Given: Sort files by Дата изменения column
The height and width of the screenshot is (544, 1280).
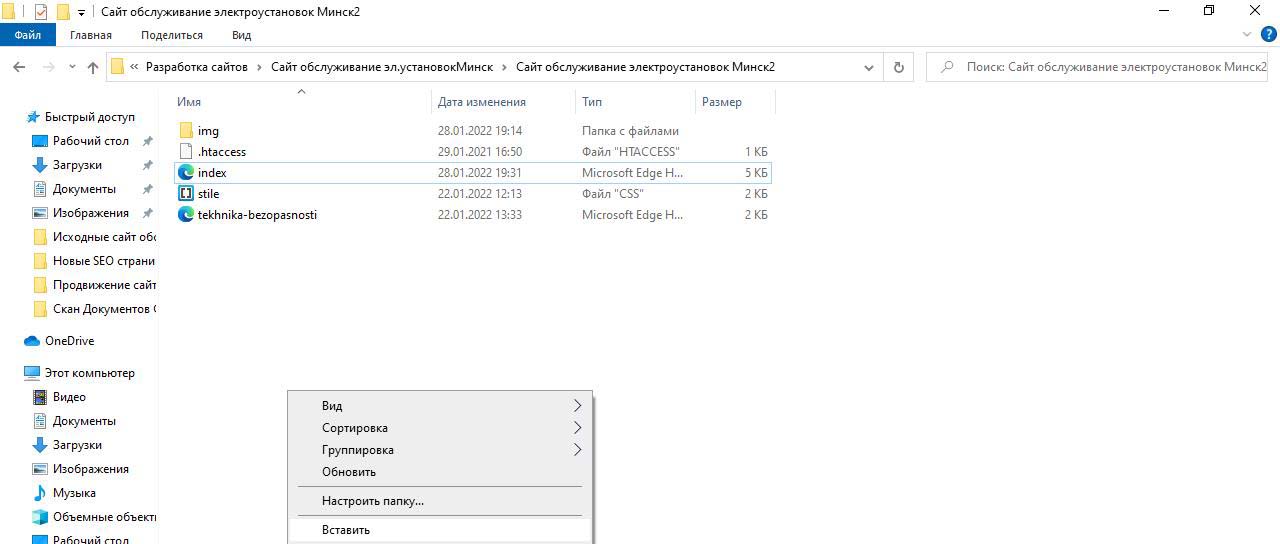Looking at the screenshot, I should coord(481,102).
